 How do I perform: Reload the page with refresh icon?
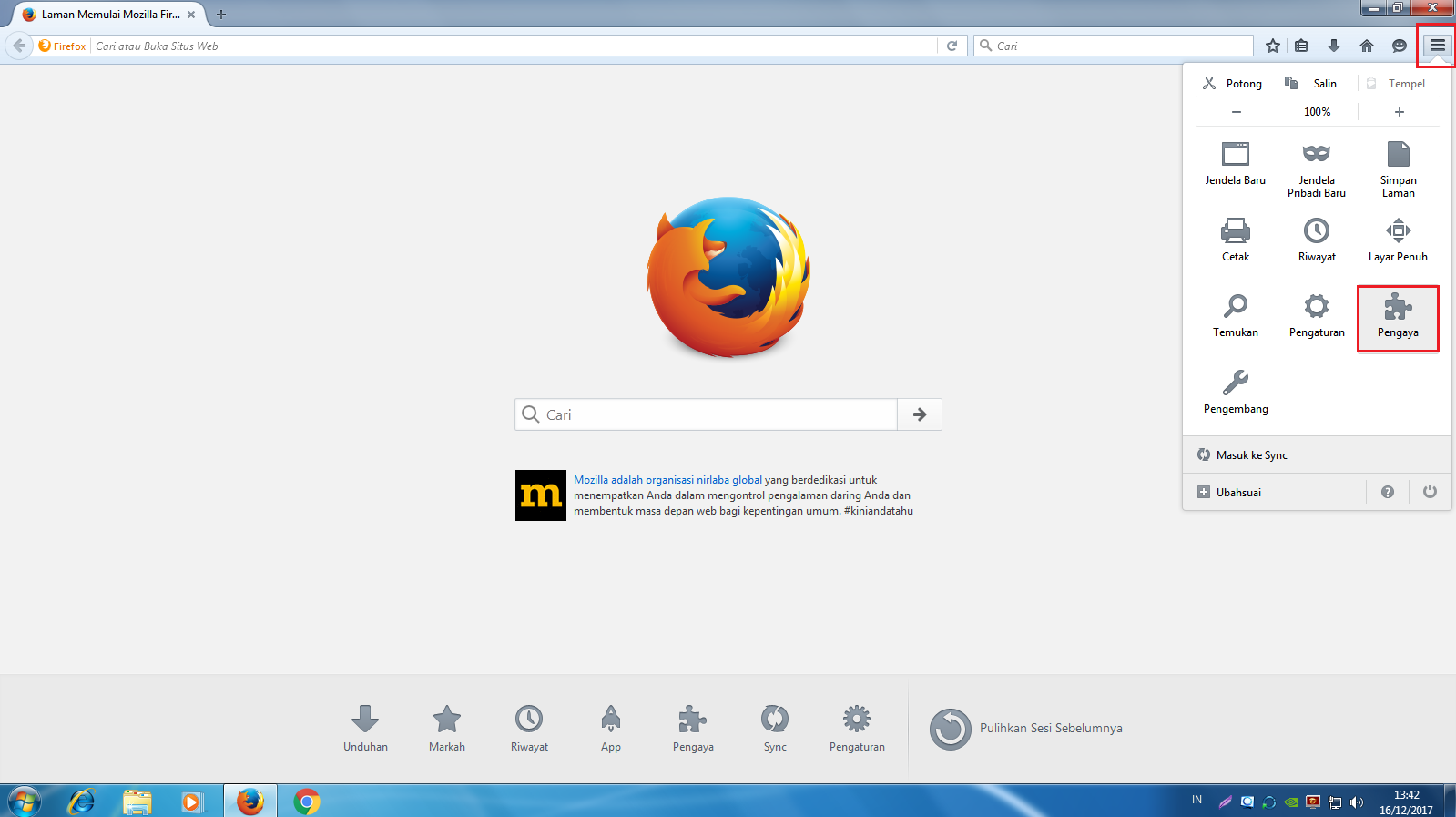point(952,46)
